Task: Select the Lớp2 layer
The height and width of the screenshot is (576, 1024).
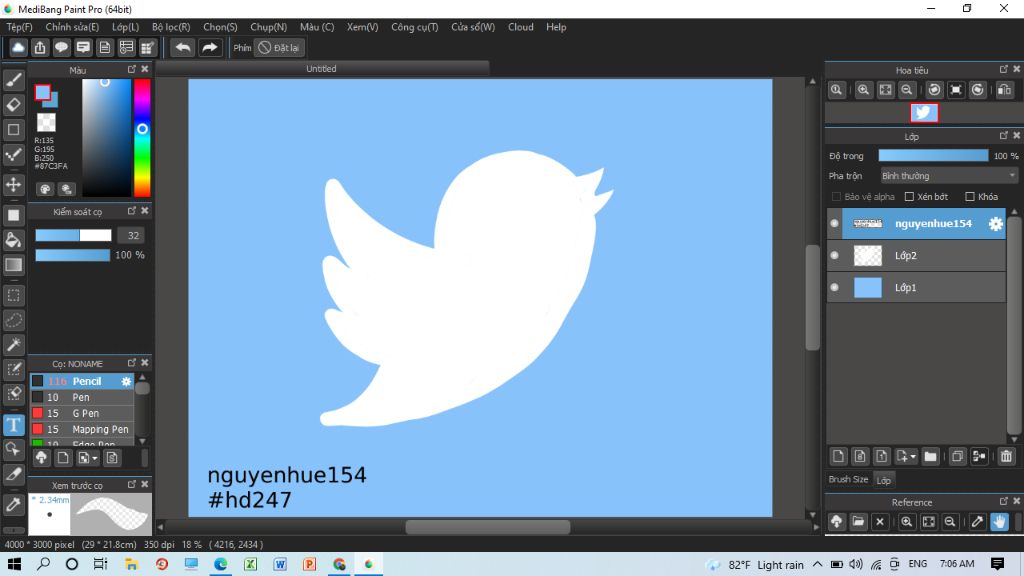Action: (916, 255)
